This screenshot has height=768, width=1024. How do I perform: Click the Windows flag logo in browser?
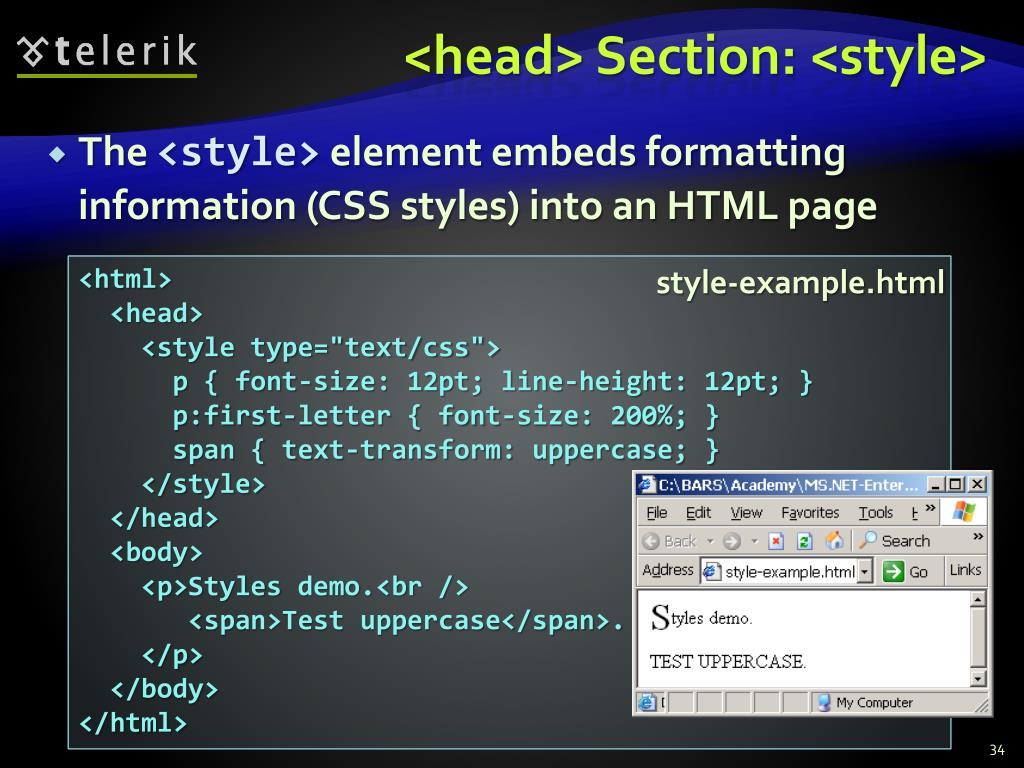(x=963, y=511)
